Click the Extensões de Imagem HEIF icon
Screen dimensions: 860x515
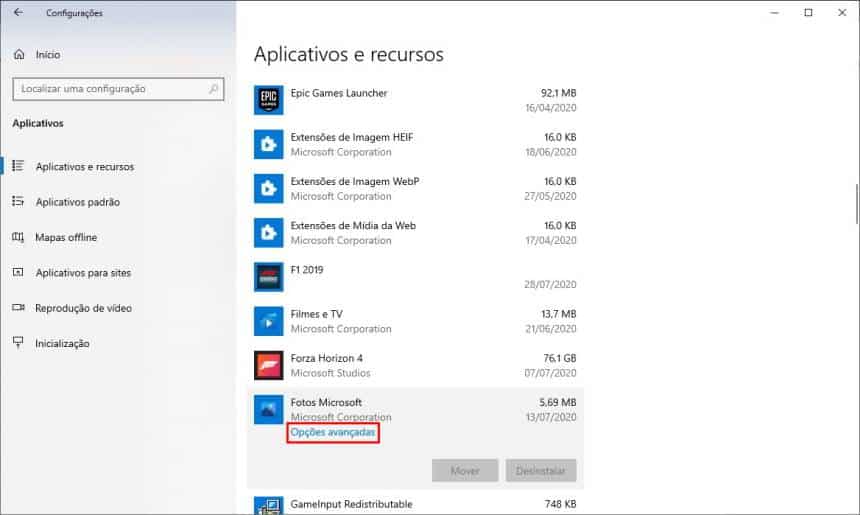[x=268, y=144]
